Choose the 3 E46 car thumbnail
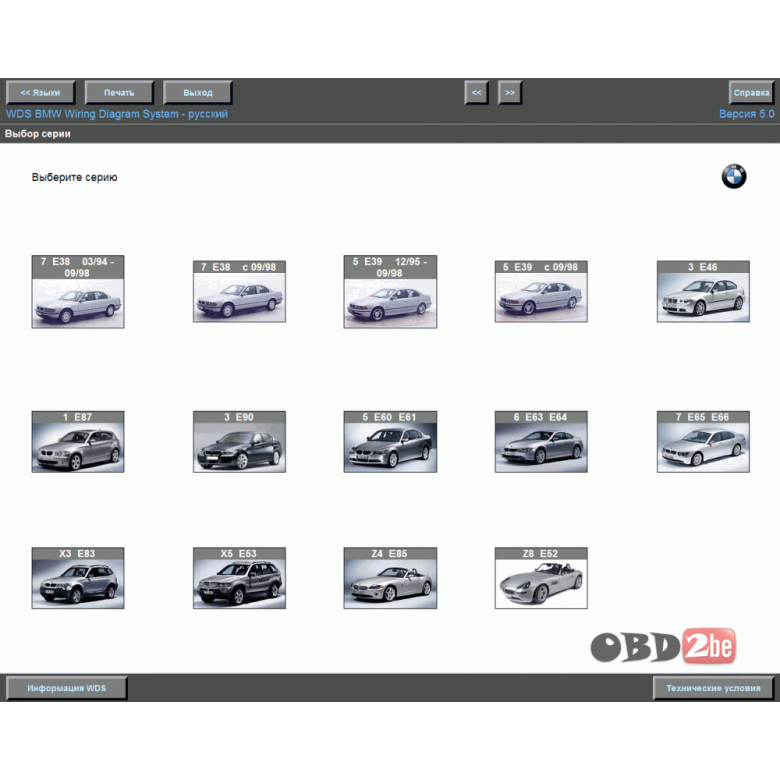780x780 pixels. tap(703, 292)
